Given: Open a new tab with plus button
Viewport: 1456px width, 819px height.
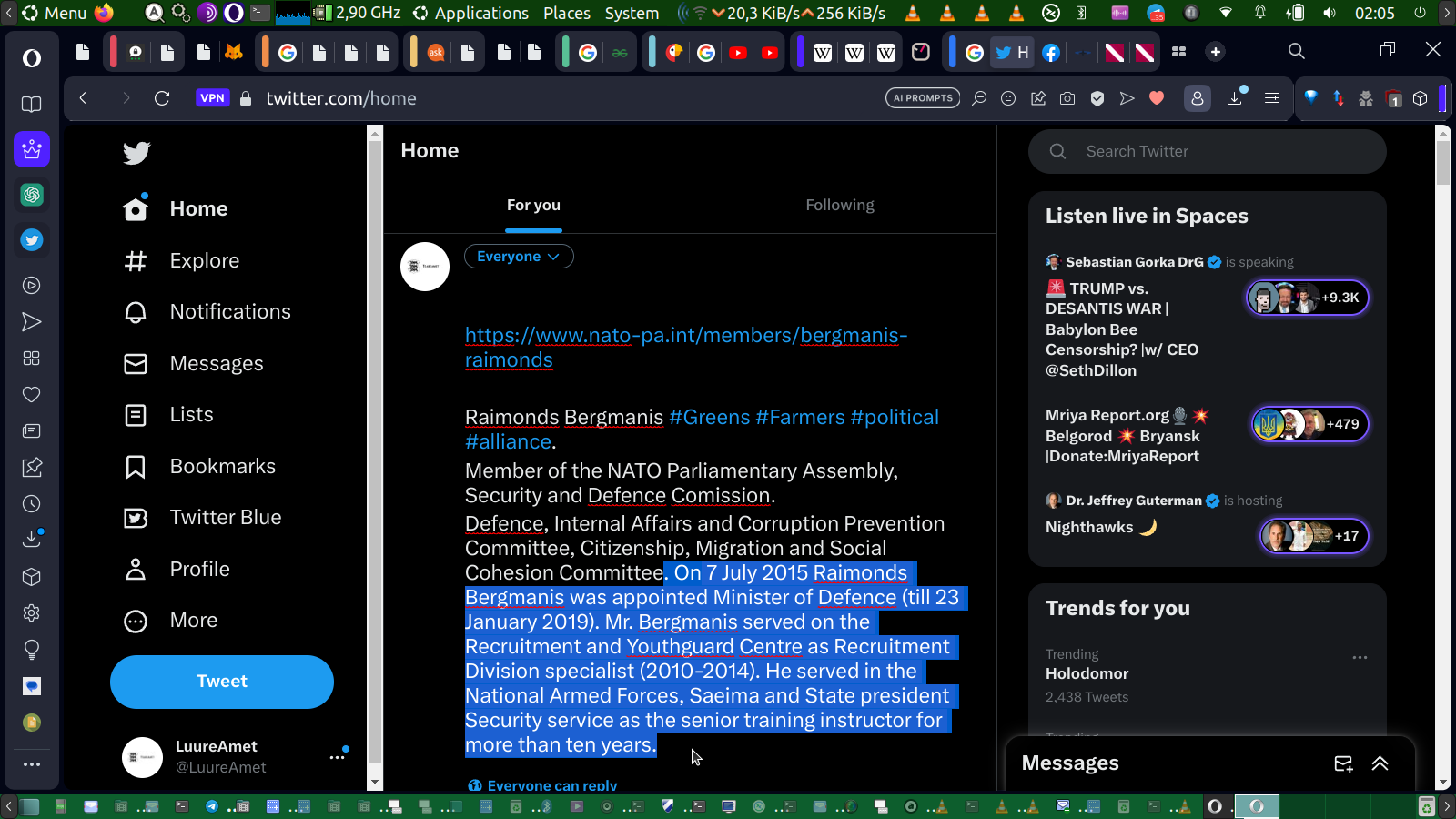Looking at the screenshot, I should (1216, 52).
